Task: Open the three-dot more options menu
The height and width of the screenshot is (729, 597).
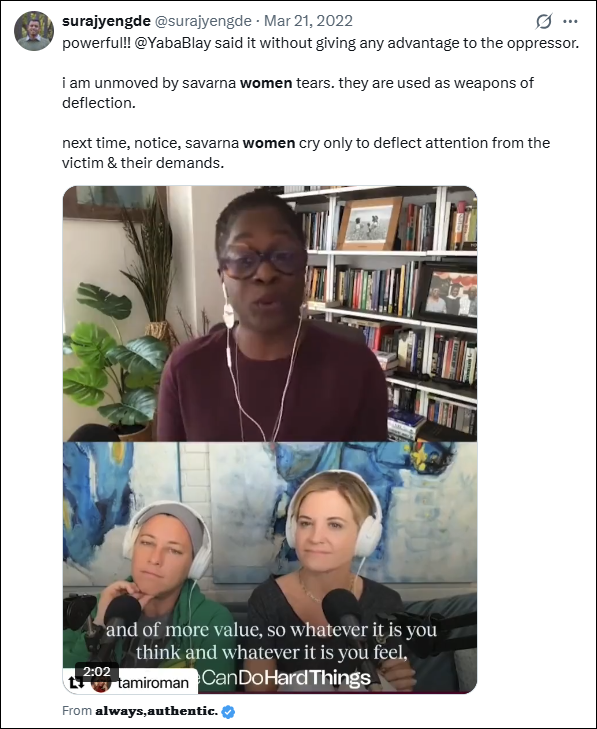Action: [x=570, y=21]
